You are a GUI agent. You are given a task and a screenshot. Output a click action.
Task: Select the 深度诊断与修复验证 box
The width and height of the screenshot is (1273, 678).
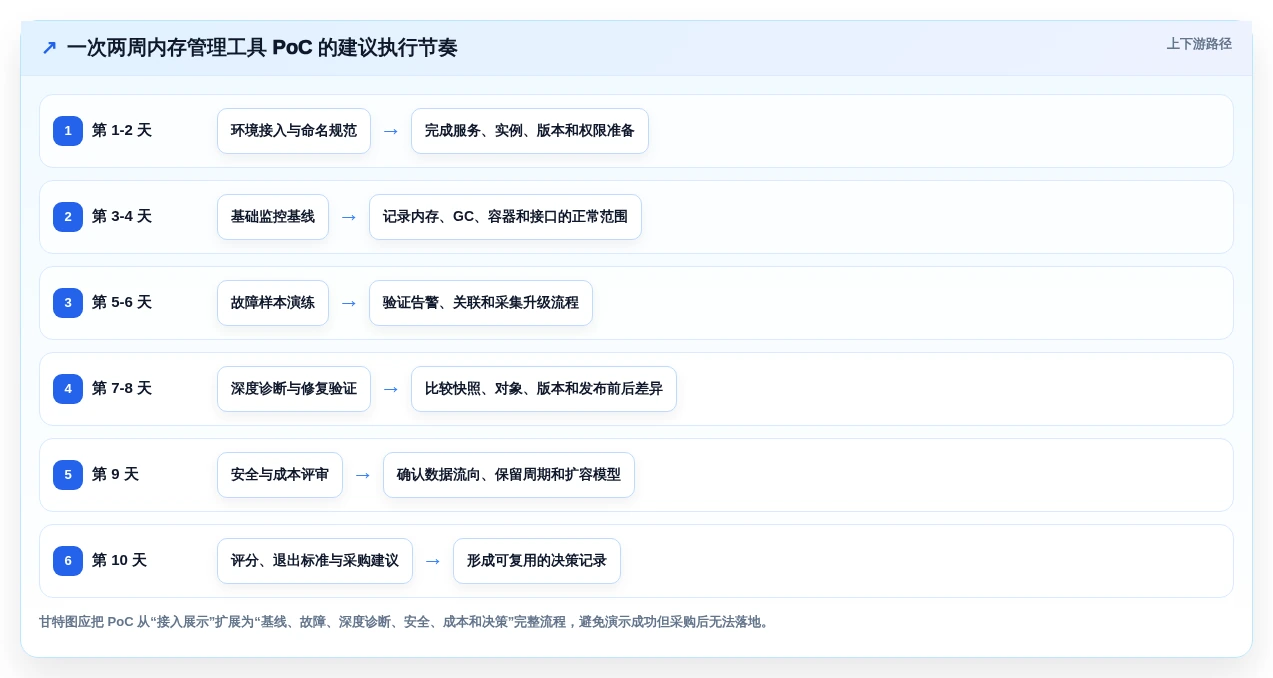[294, 389]
